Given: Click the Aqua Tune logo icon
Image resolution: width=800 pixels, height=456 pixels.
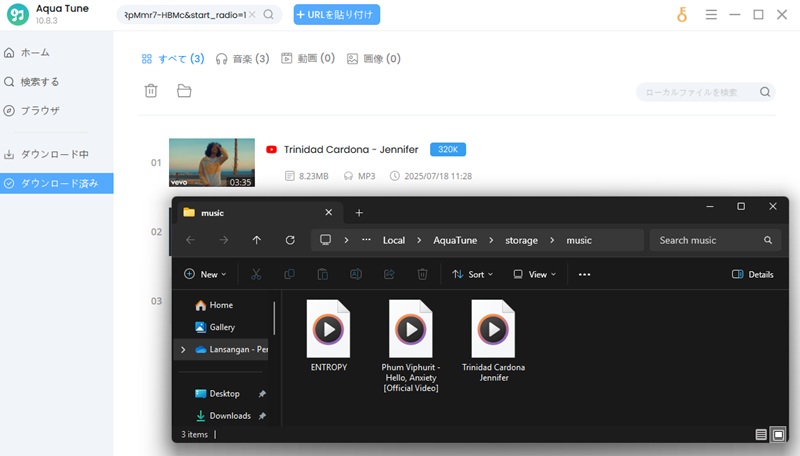Looking at the screenshot, I should point(18,14).
